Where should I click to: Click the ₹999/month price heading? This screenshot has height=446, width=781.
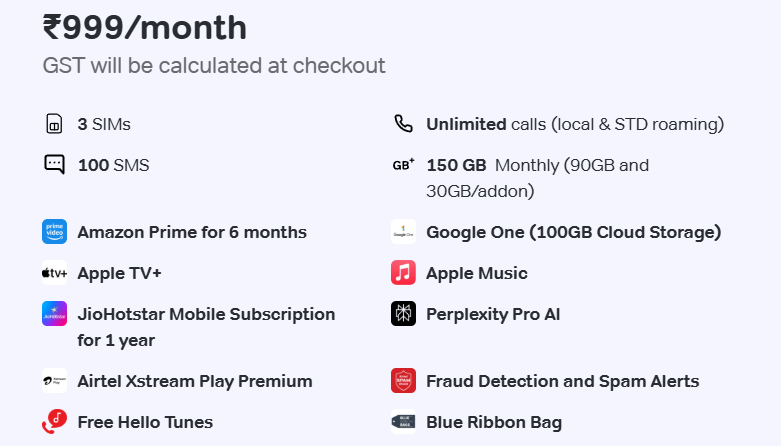145,28
